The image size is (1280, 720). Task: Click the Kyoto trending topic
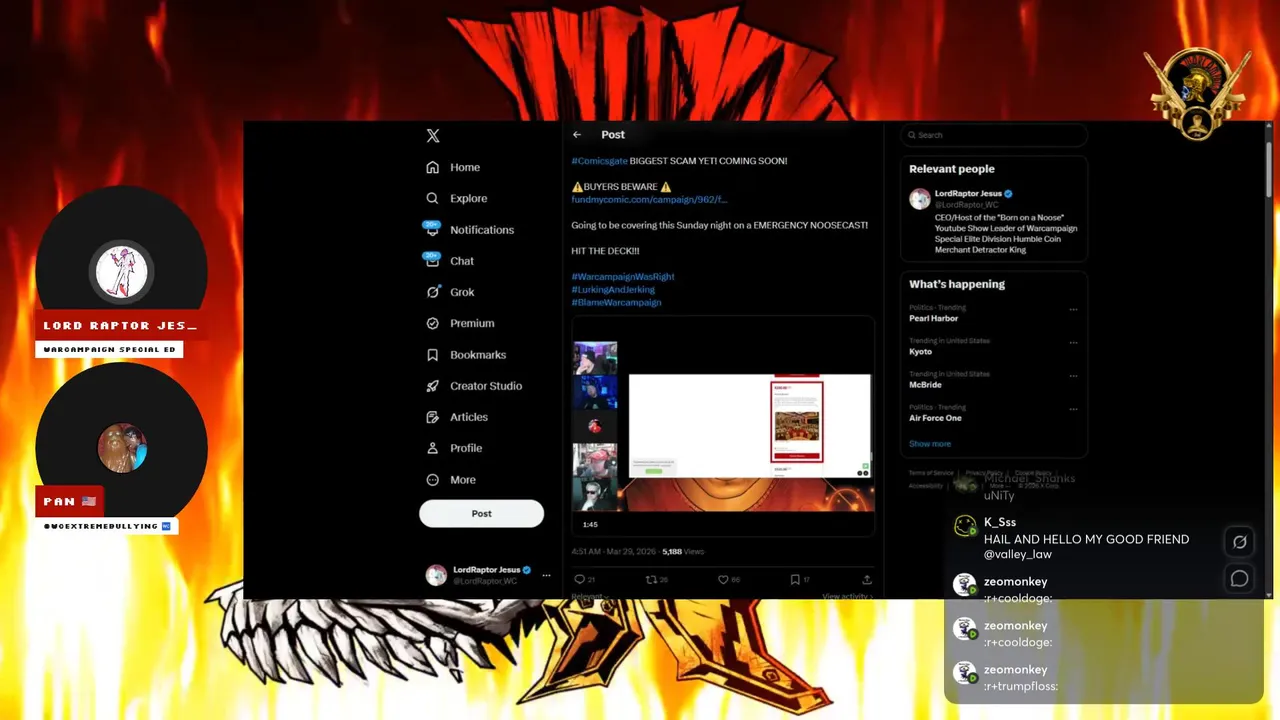pos(920,352)
